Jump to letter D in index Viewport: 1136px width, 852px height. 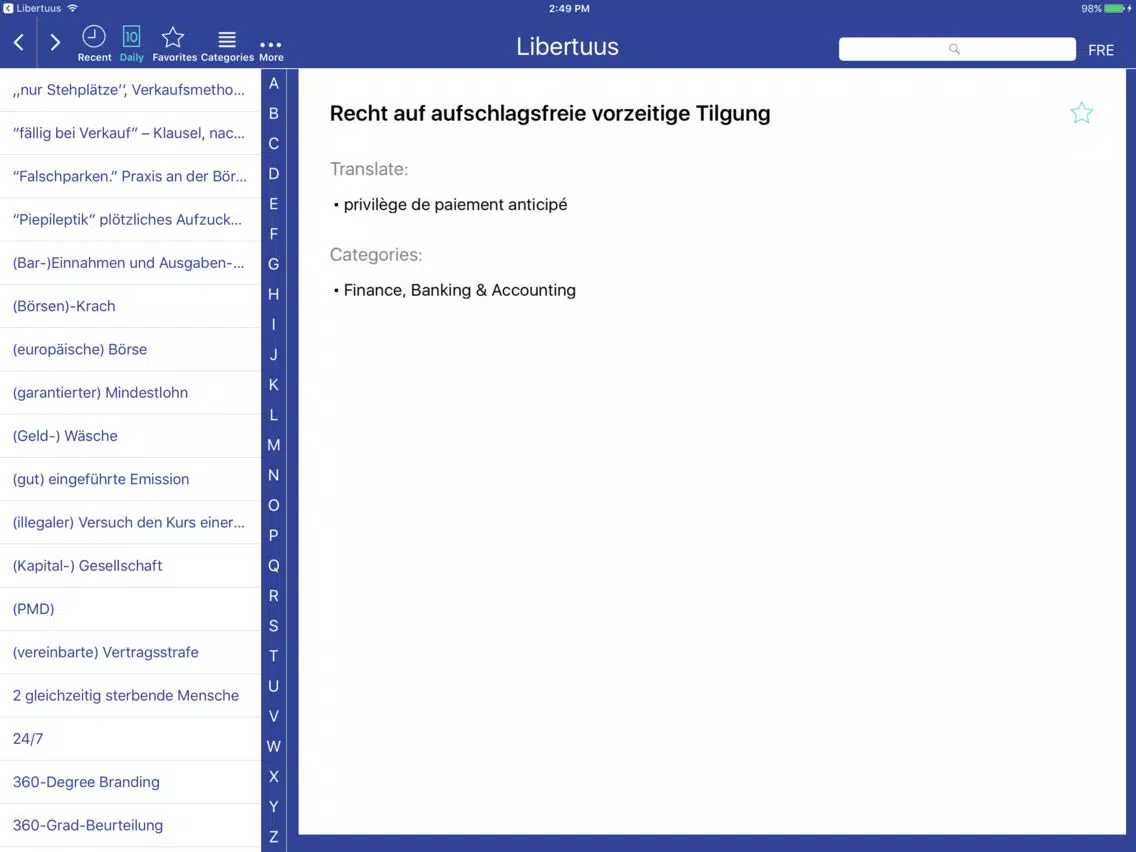coord(274,174)
